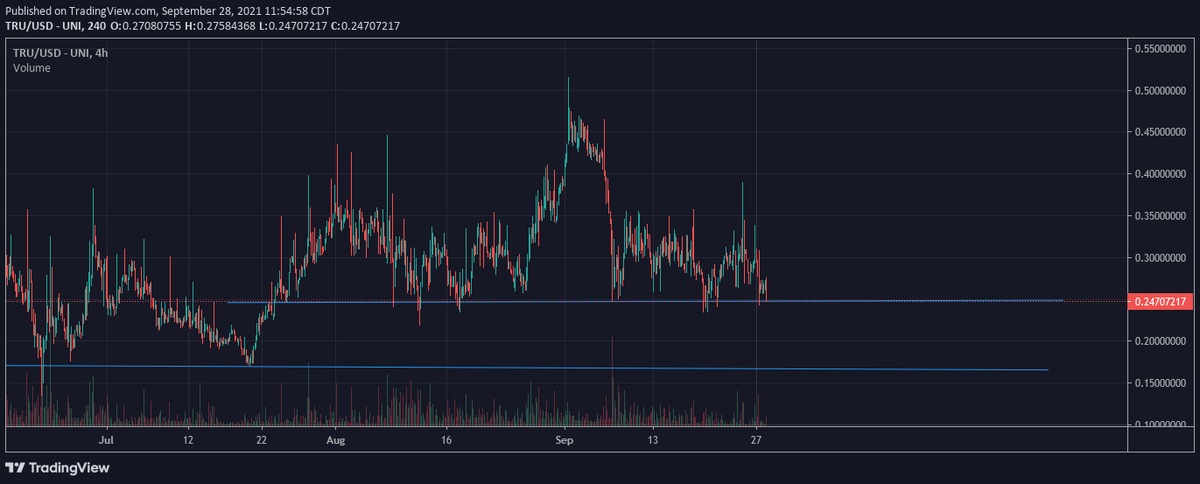1200x484 pixels.
Task: Select the 0.15000000 price axis label
Action: (1161, 383)
